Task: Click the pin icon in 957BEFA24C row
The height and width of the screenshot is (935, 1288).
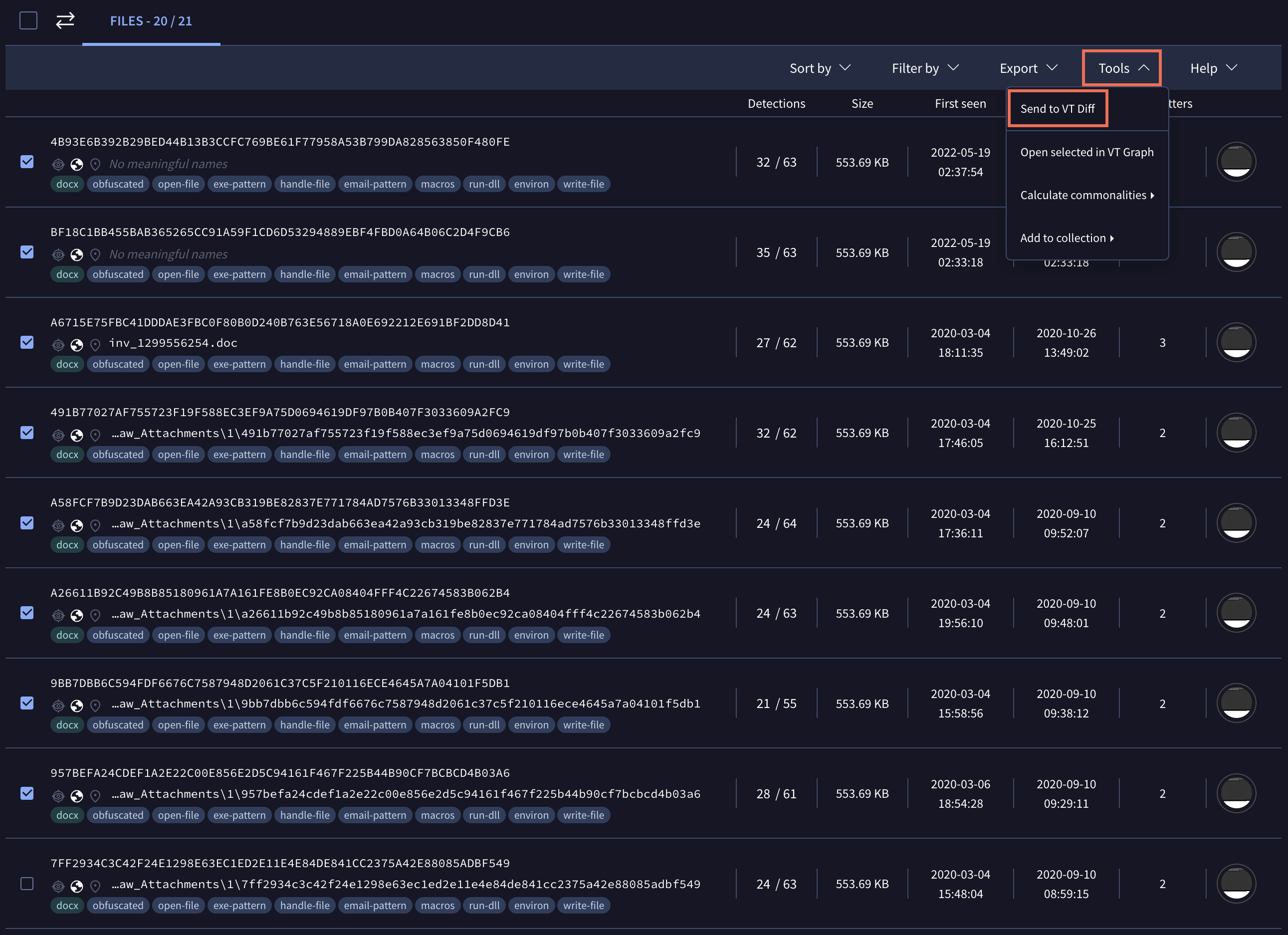Action: pos(95,796)
